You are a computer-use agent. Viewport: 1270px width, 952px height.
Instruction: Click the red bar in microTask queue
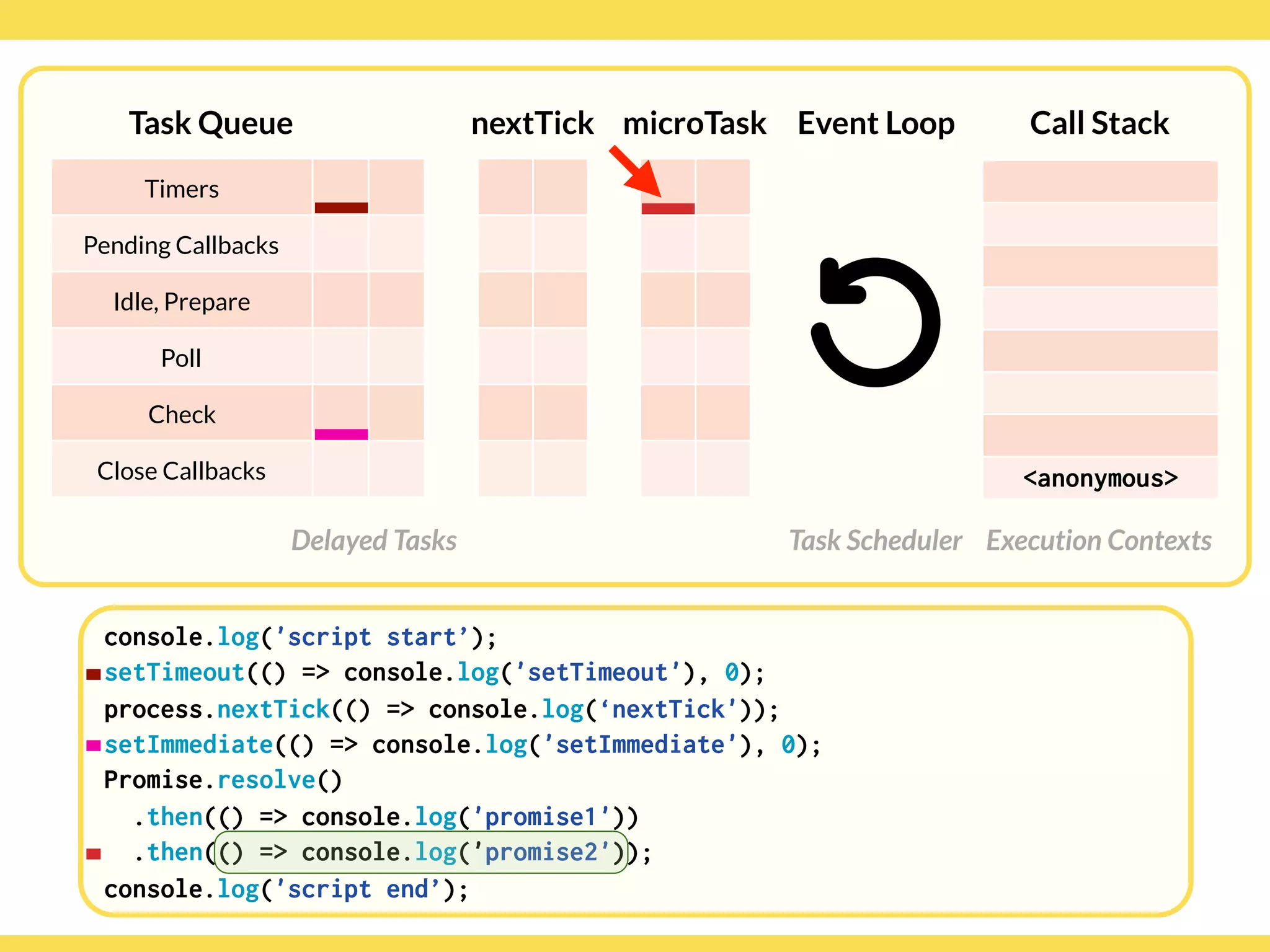[668, 209]
